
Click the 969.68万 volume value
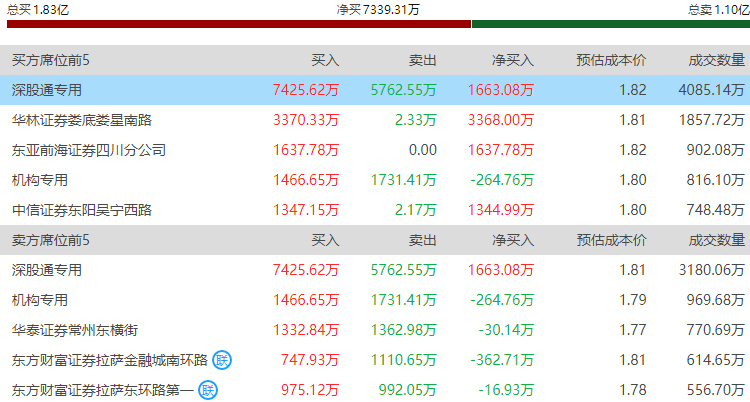pos(716,300)
